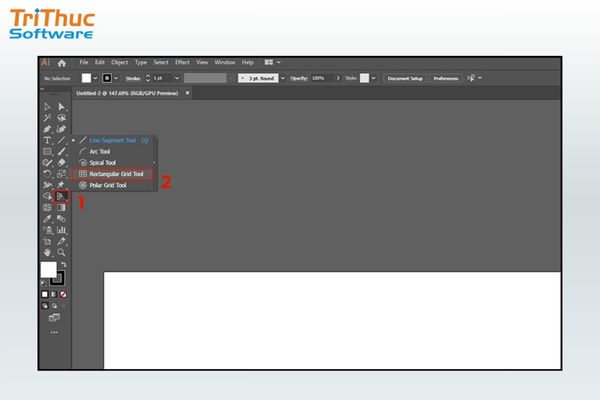Choose Rectangular Grid Tool from flyout

pos(114,174)
